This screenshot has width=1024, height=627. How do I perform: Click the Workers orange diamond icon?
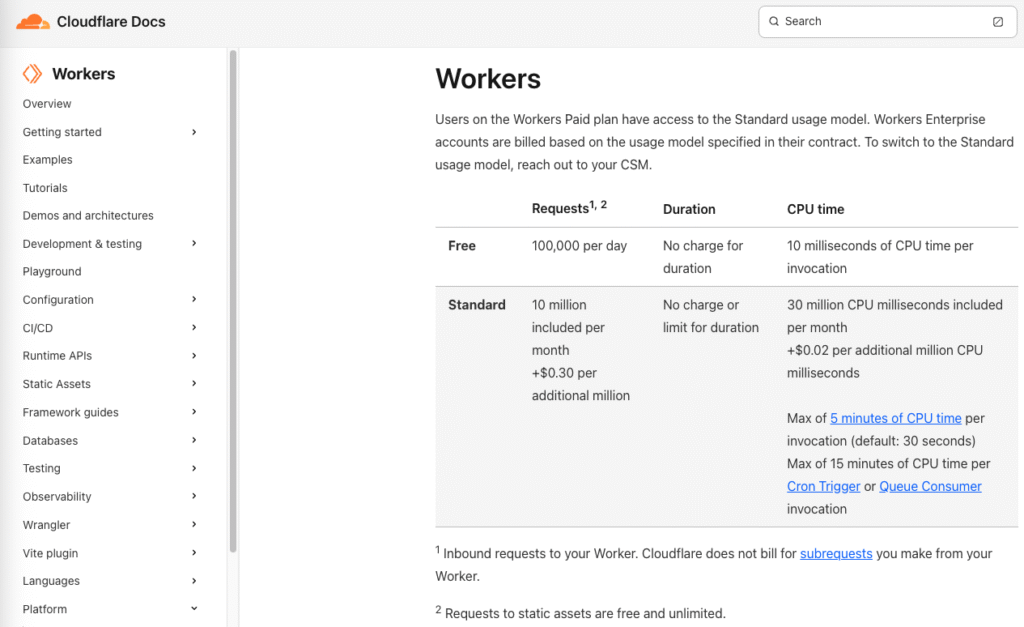coord(32,74)
